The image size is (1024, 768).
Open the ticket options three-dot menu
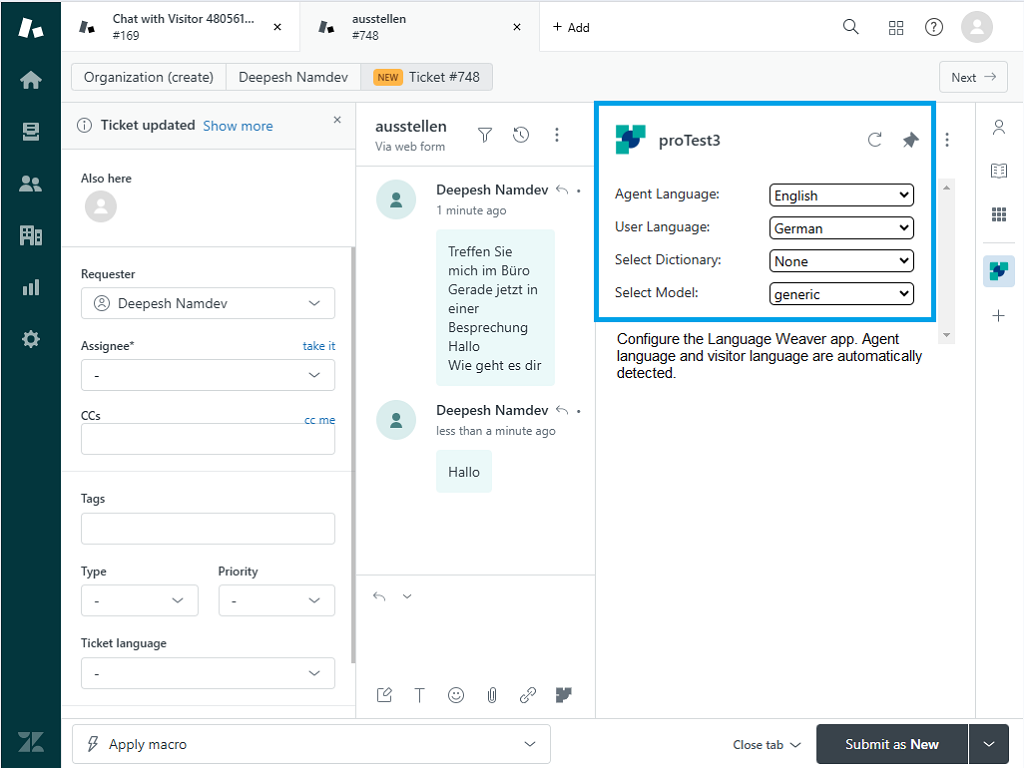(x=556, y=135)
